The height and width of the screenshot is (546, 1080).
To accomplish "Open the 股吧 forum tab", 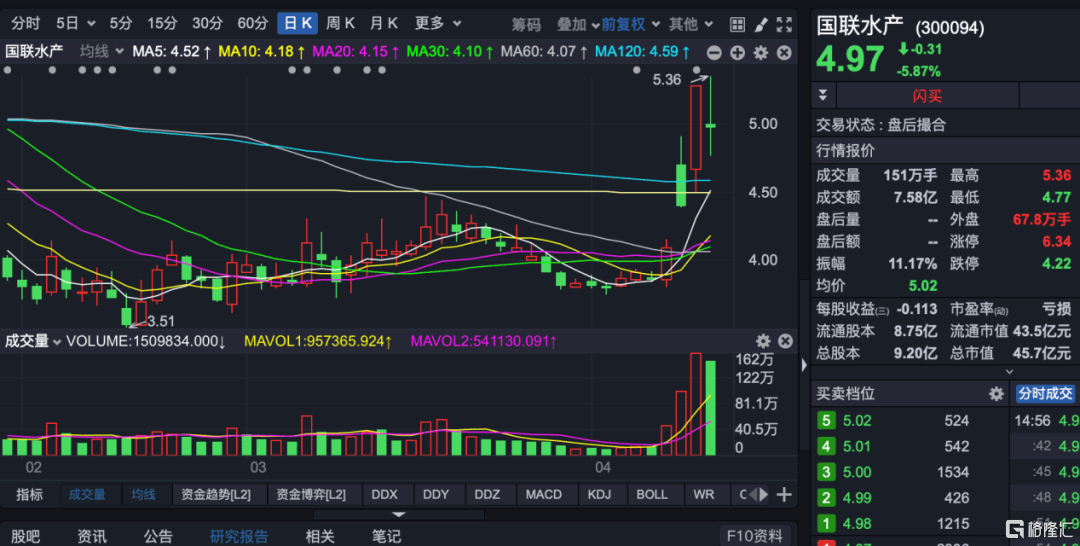I will click(25, 536).
